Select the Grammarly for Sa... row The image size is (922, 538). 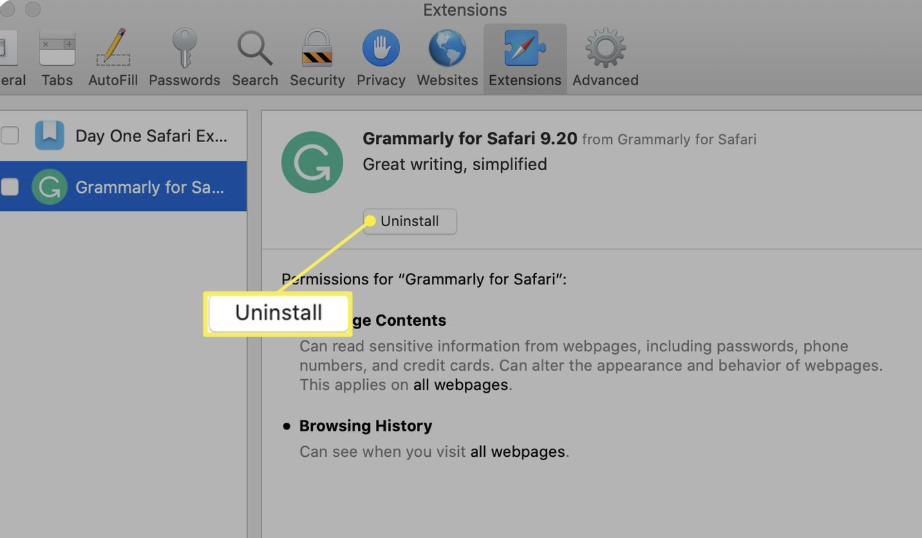pyautogui.click(x=123, y=186)
